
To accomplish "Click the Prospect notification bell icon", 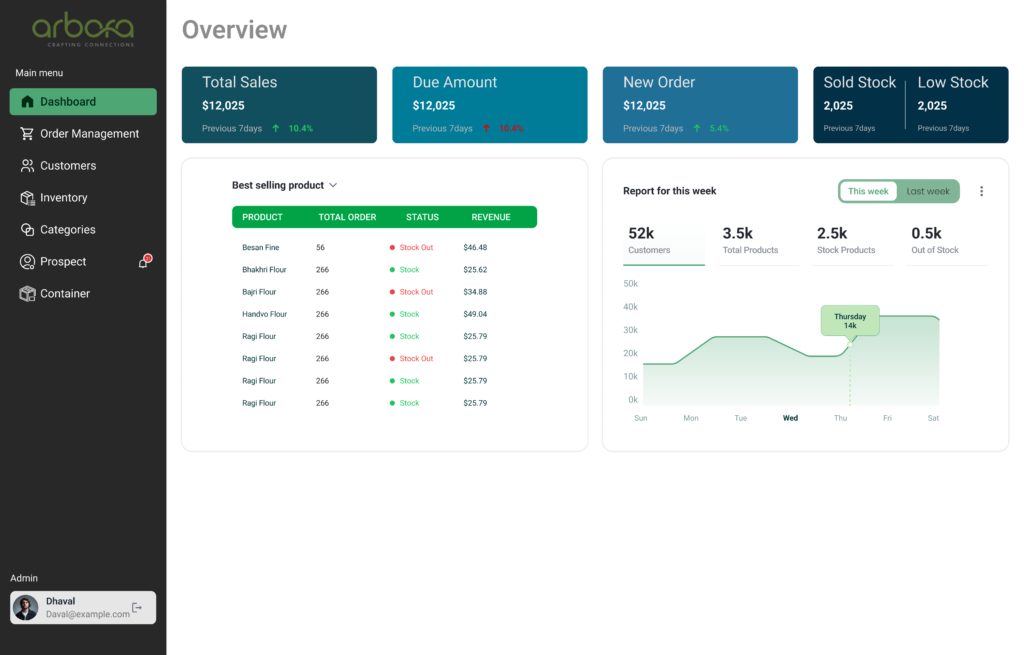I will [143, 262].
